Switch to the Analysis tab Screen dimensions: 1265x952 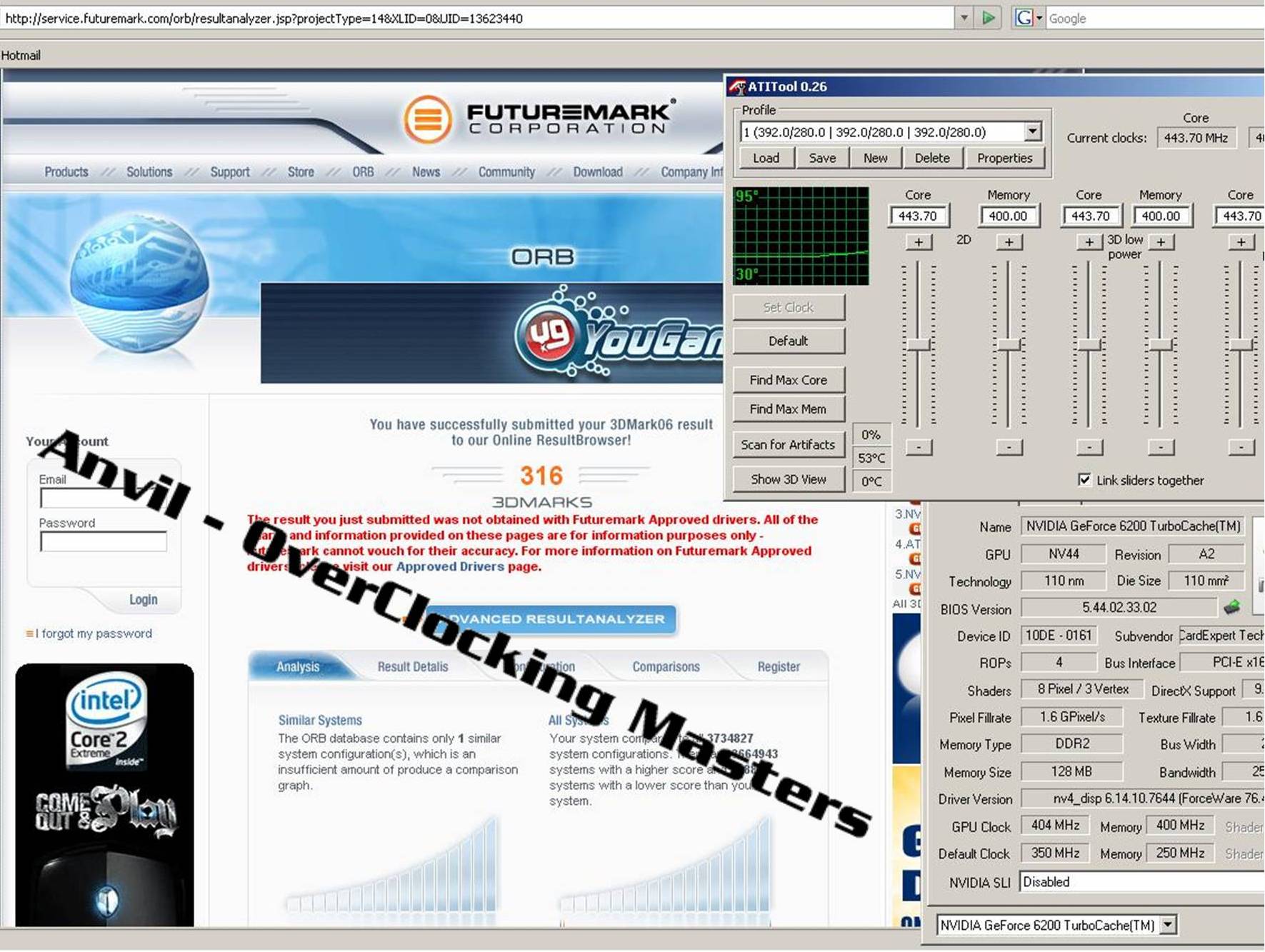pyautogui.click(x=298, y=666)
